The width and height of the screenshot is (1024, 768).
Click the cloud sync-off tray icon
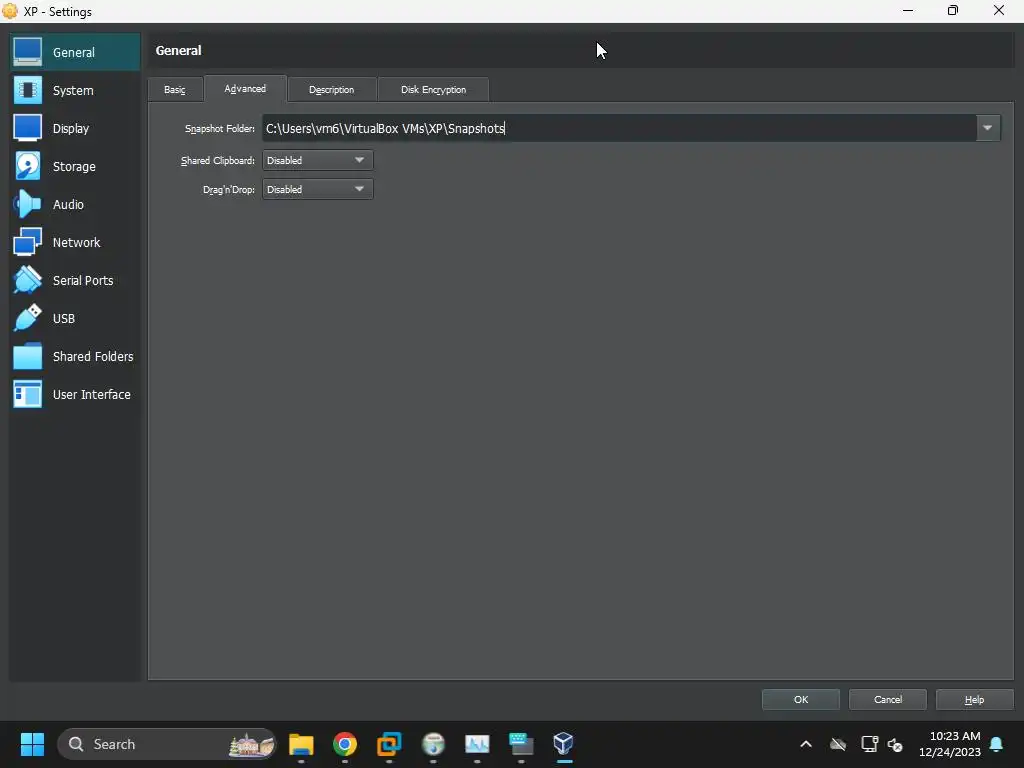838,744
